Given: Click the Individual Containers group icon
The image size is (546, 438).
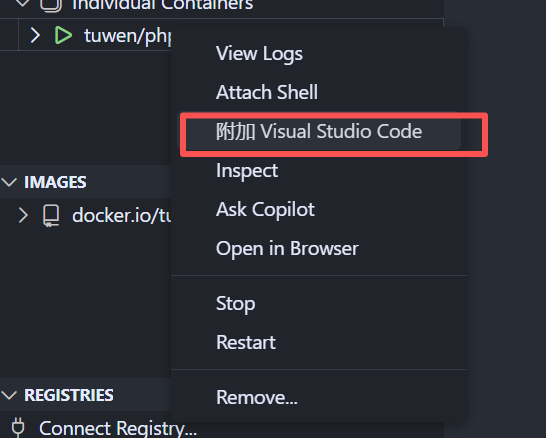Looking at the screenshot, I should tap(51, 5).
